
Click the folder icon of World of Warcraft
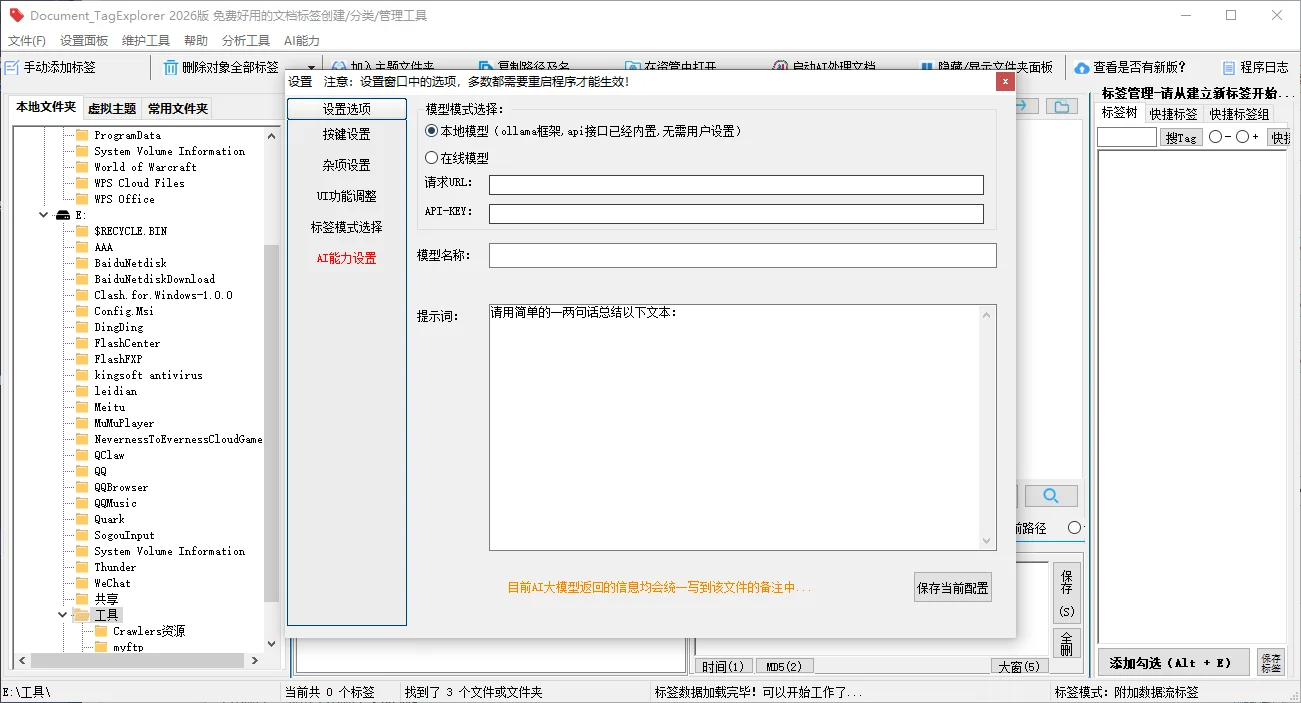82,167
